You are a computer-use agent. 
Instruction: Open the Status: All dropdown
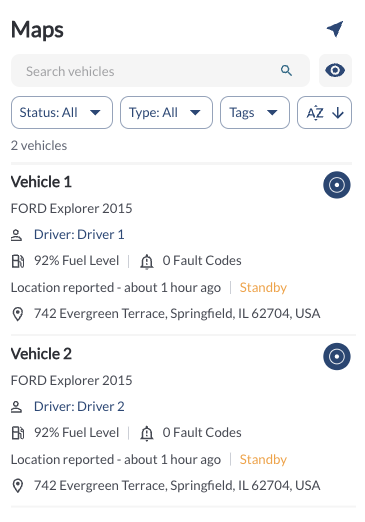62,113
